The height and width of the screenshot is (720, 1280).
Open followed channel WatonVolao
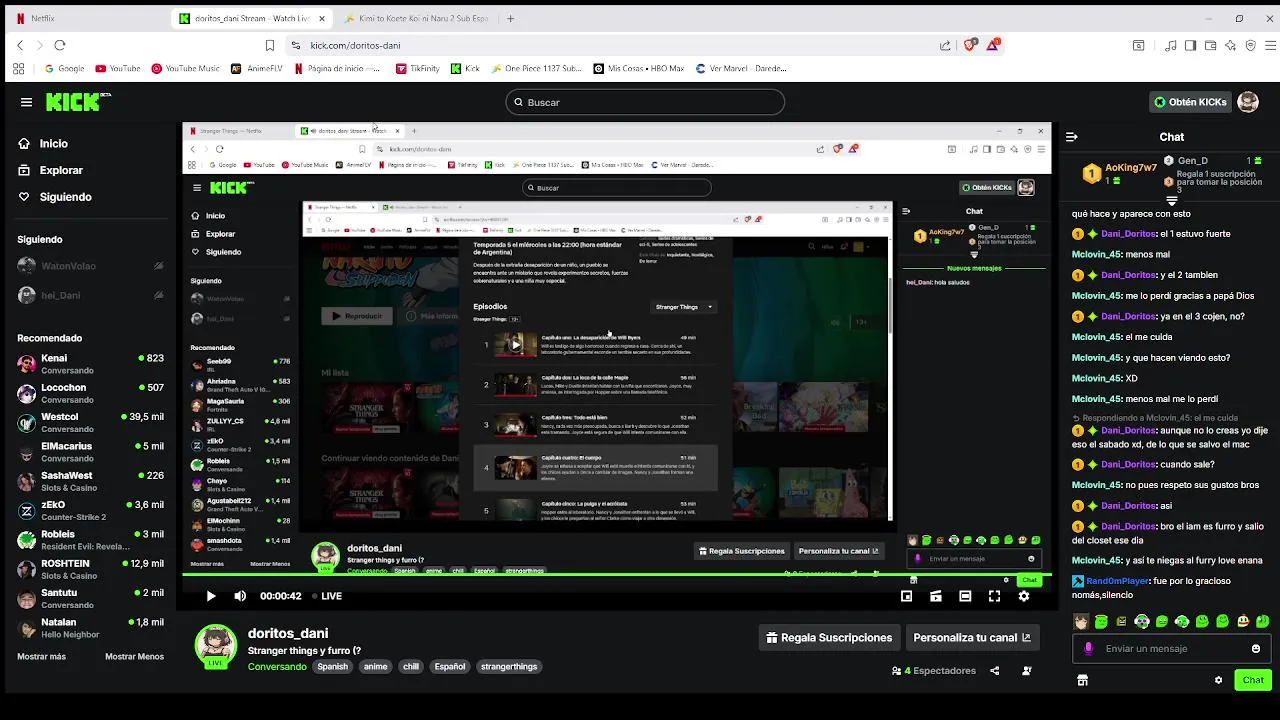pos(90,266)
